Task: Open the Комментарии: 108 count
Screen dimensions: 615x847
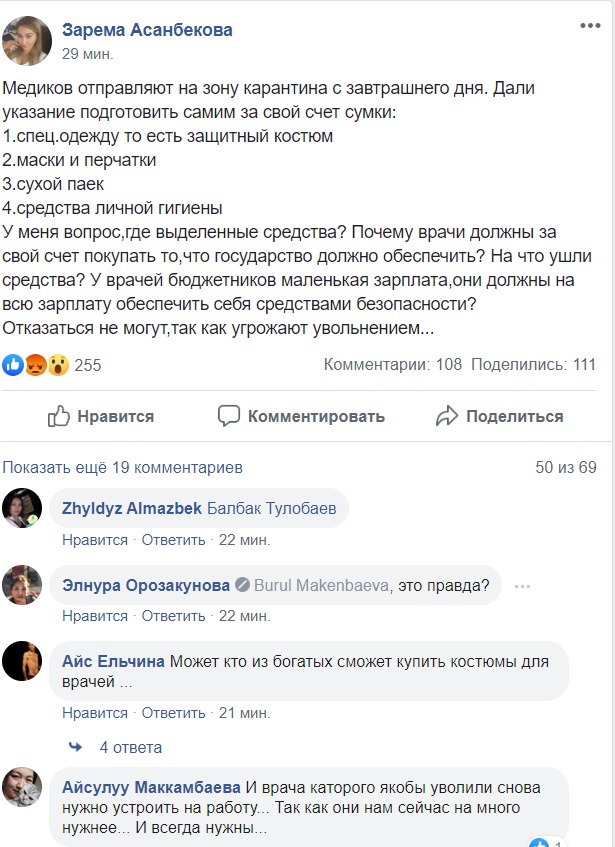Action: click(392, 365)
